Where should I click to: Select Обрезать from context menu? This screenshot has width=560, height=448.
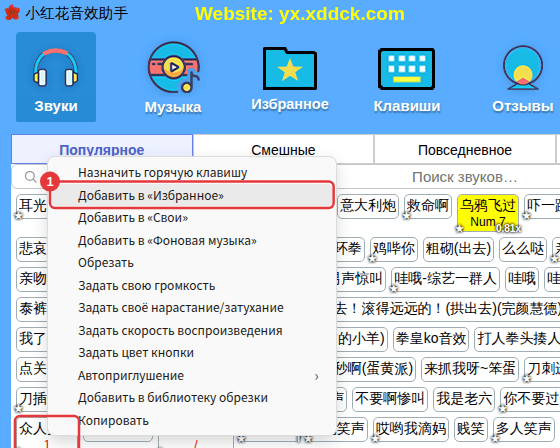[x=192, y=263]
